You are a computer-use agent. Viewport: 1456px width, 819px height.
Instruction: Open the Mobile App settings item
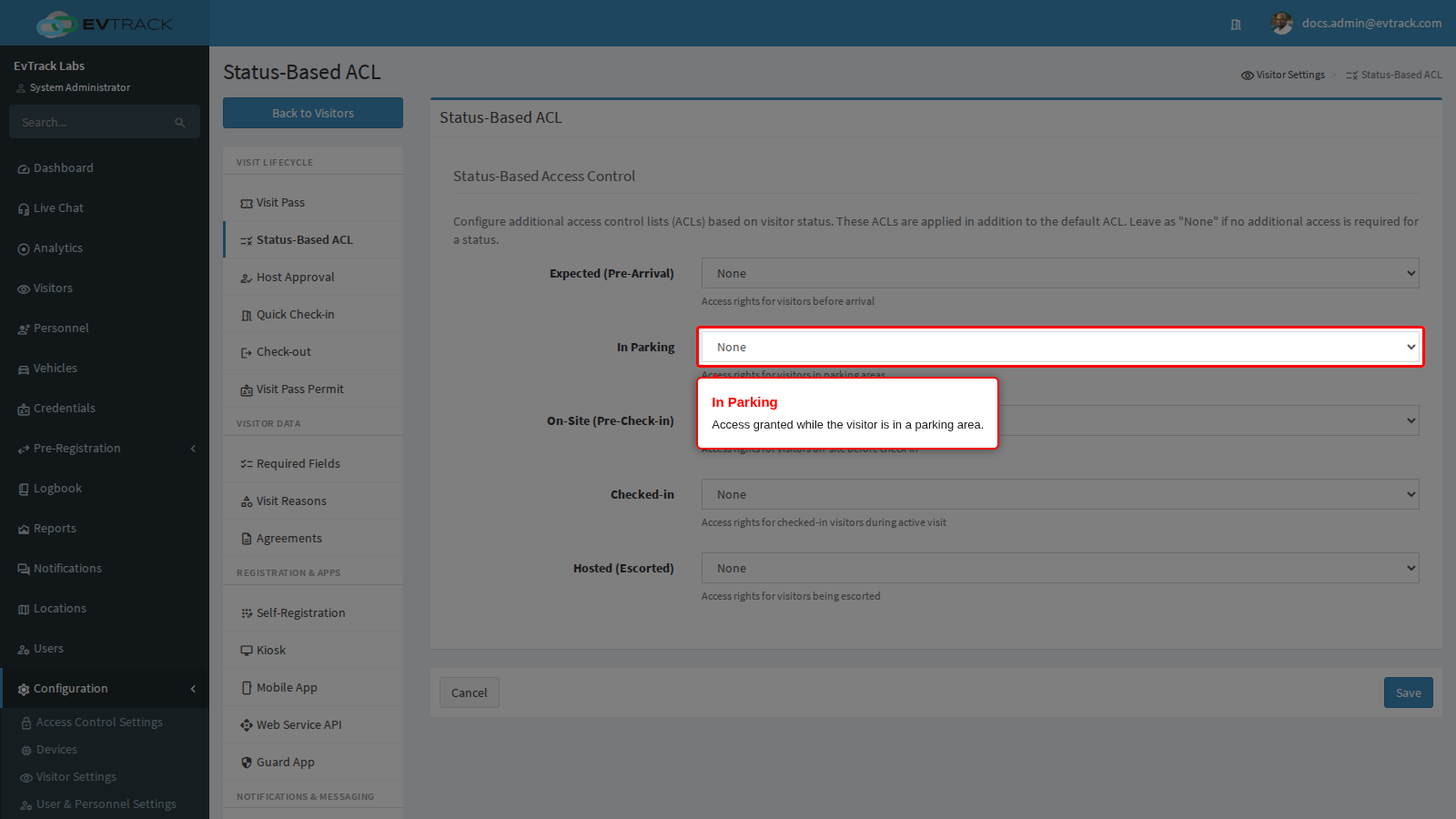tap(313, 687)
